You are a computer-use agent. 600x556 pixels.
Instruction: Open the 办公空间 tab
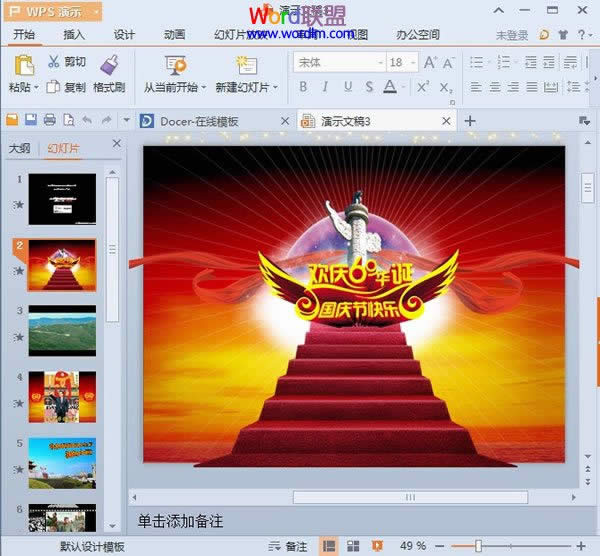[418, 34]
